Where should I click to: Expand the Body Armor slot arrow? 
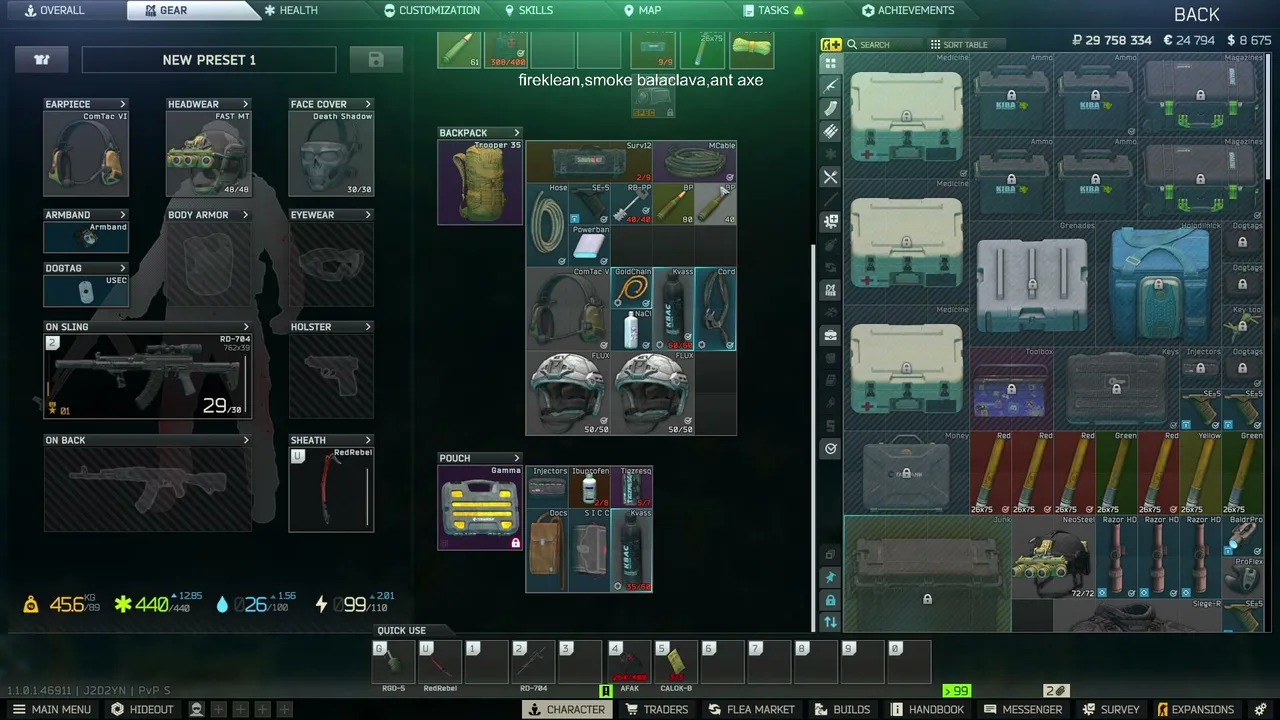[245, 215]
